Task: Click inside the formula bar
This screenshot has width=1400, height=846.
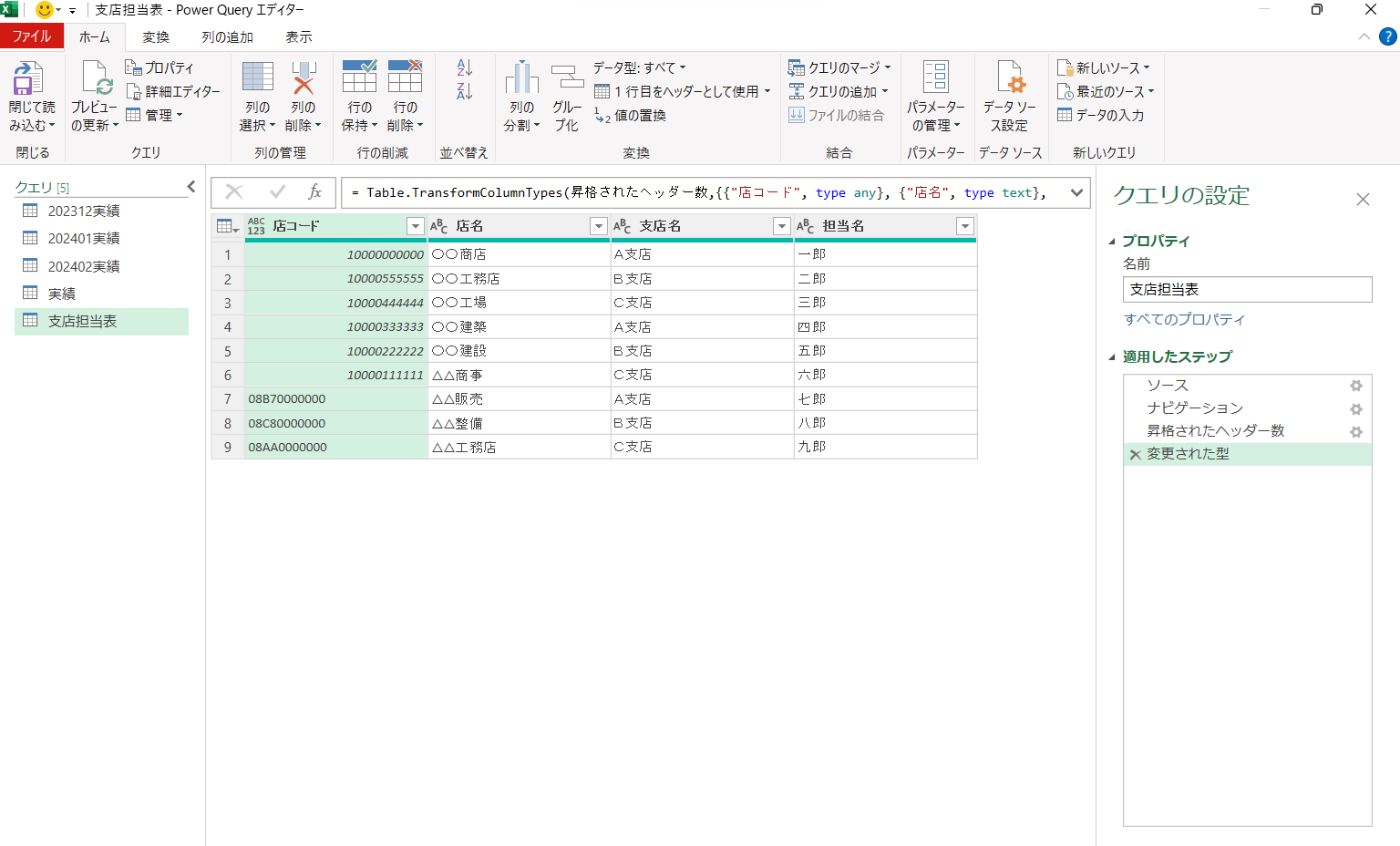Action: point(702,192)
